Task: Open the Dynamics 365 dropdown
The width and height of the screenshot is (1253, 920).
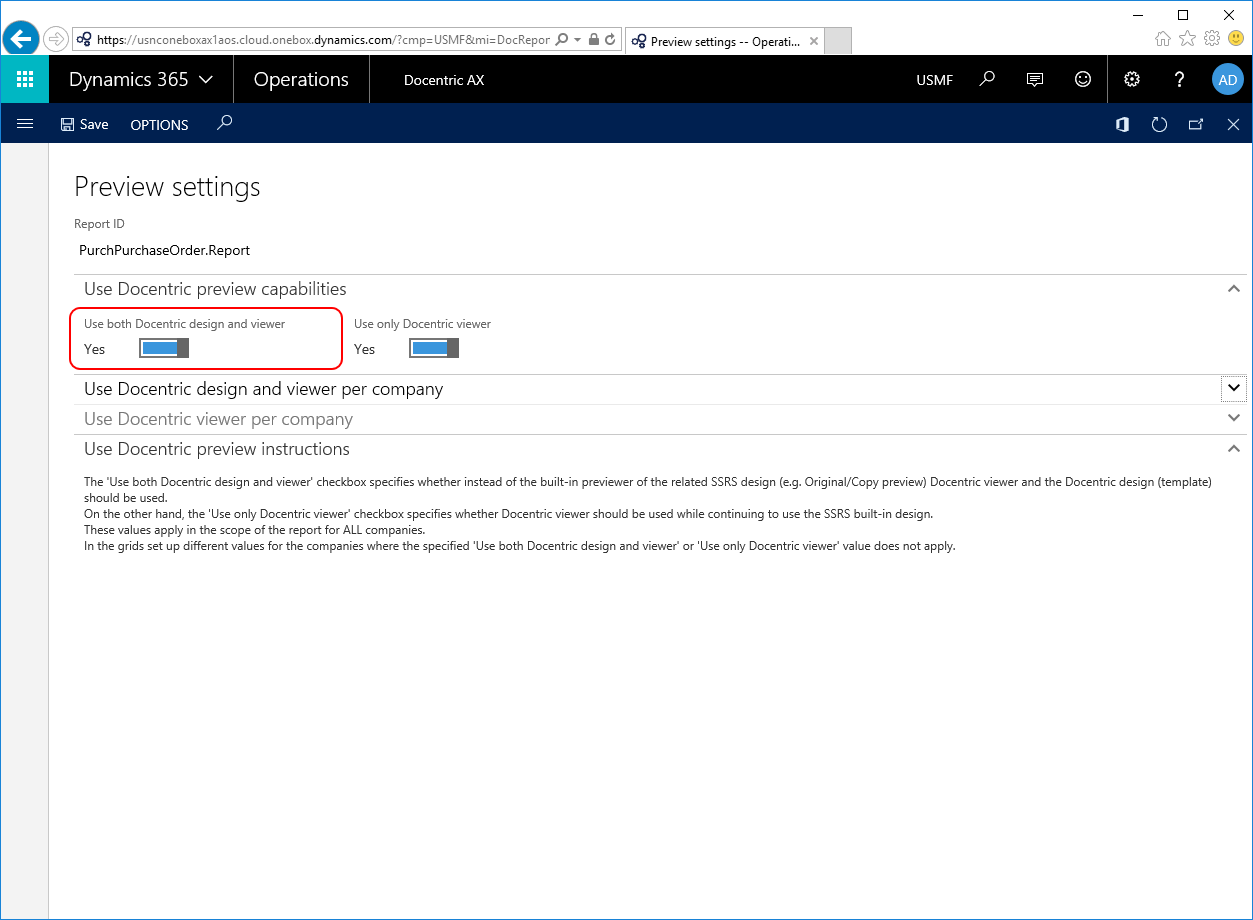Action: click(141, 79)
